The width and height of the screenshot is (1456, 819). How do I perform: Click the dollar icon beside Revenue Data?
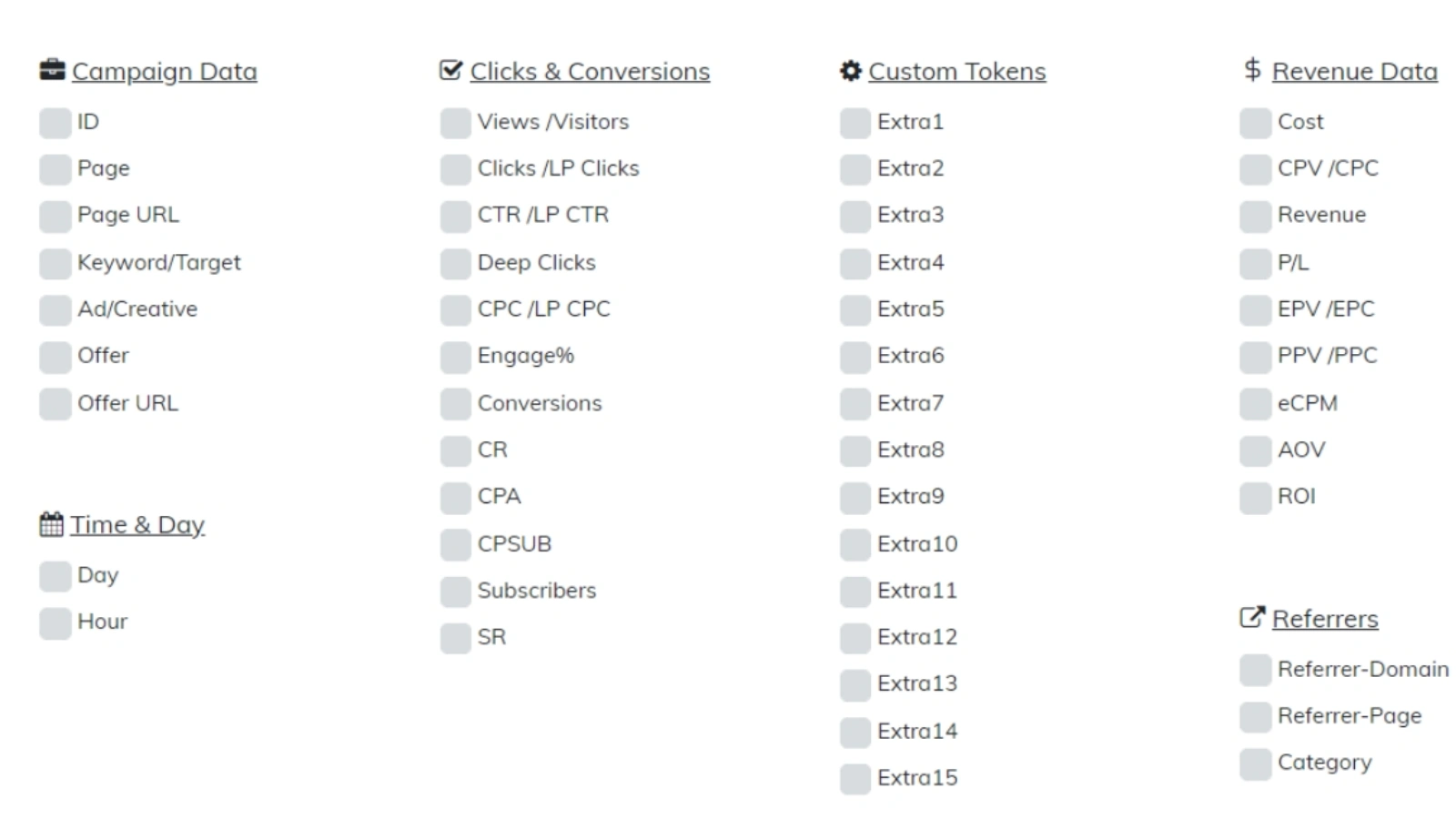click(1252, 70)
